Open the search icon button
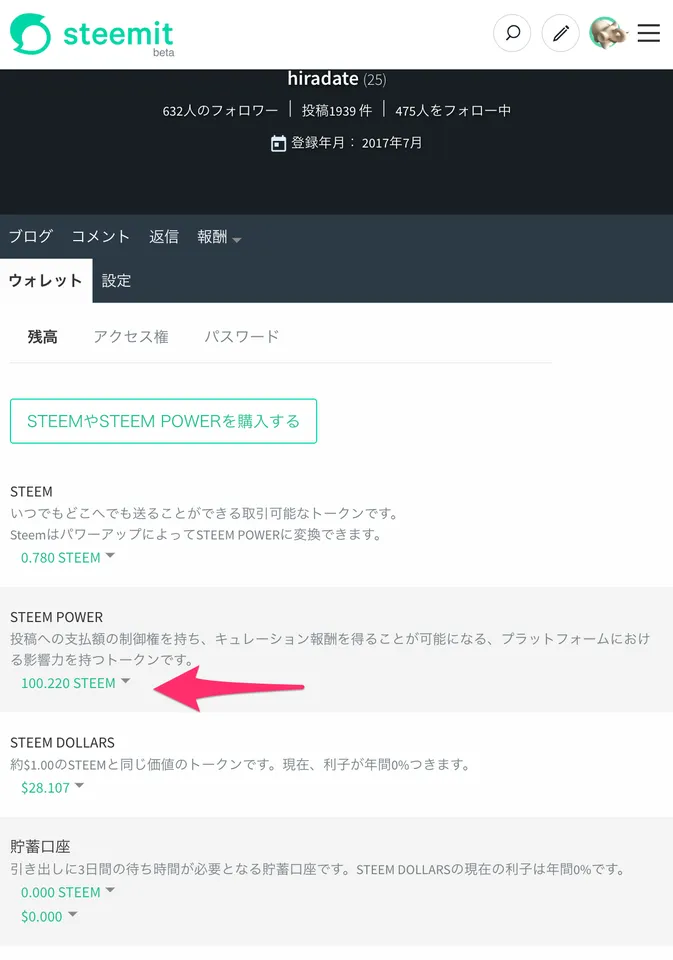Viewport: 673px width, 960px height. 512,32
